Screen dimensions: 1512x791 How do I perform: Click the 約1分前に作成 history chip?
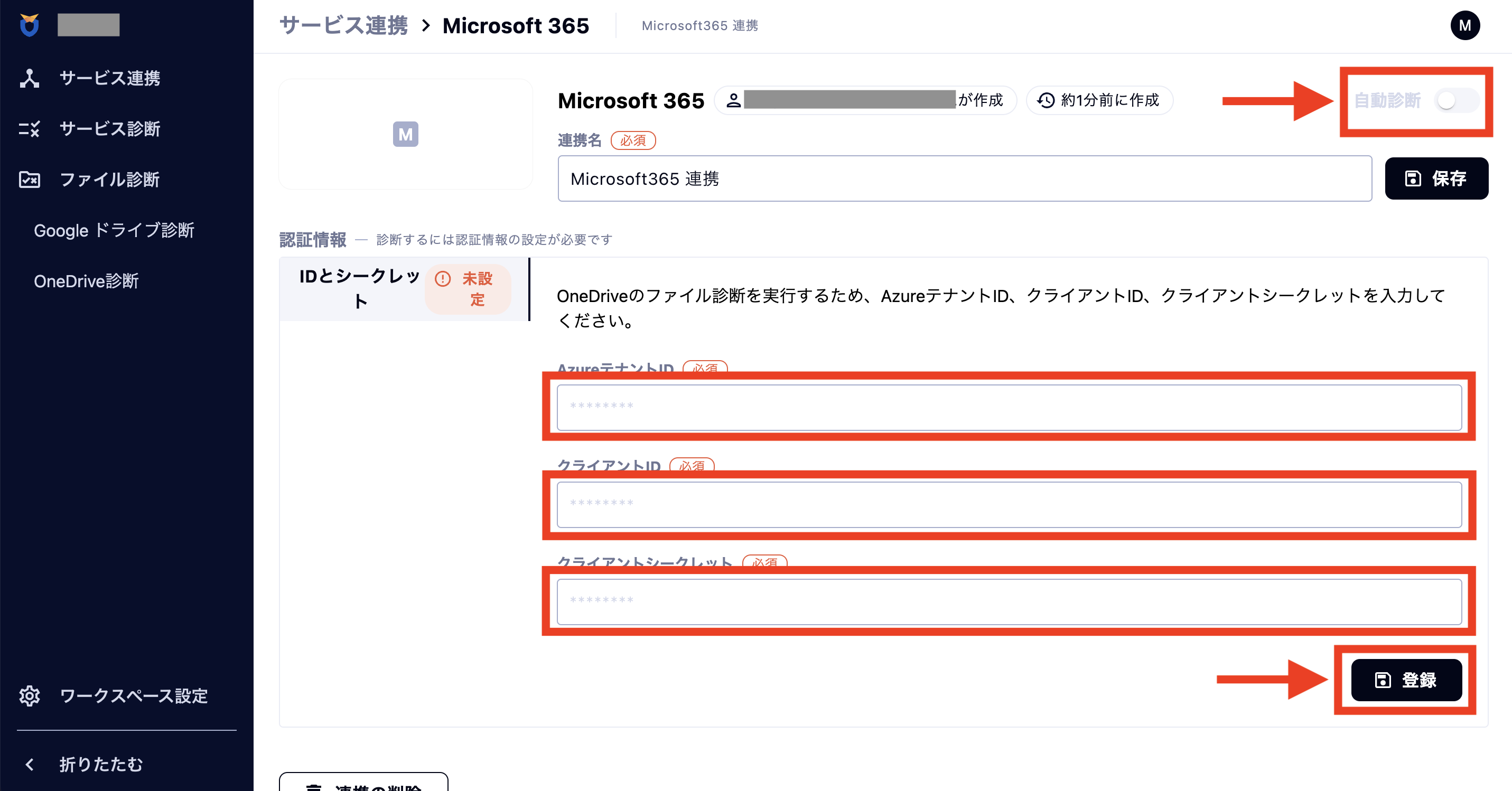click(x=1099, y=100)
